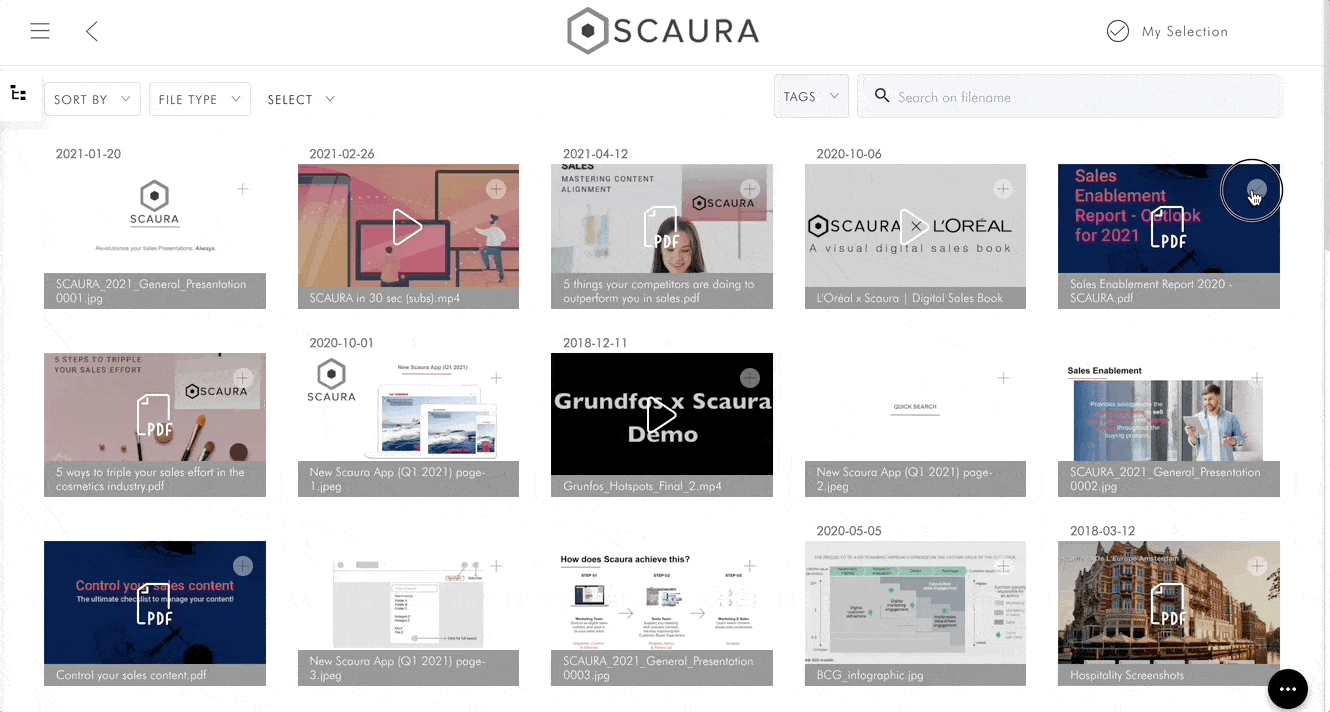Click caption 'Grunfos_Hotspots_Final_2.mp4'

coord(642,486)
